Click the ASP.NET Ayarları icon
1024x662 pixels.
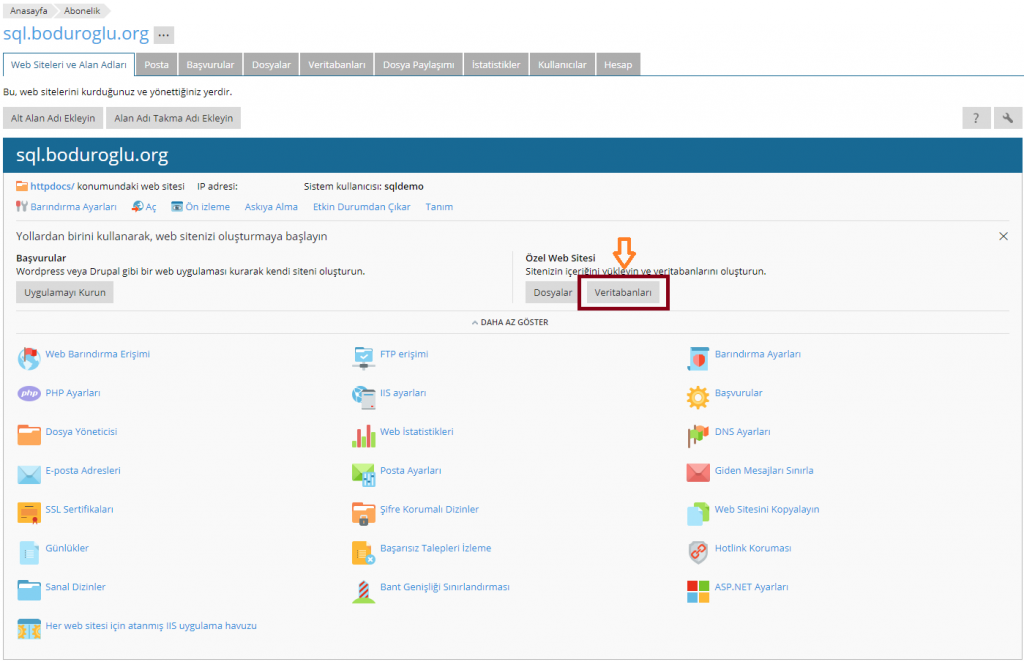coord(697,590)
